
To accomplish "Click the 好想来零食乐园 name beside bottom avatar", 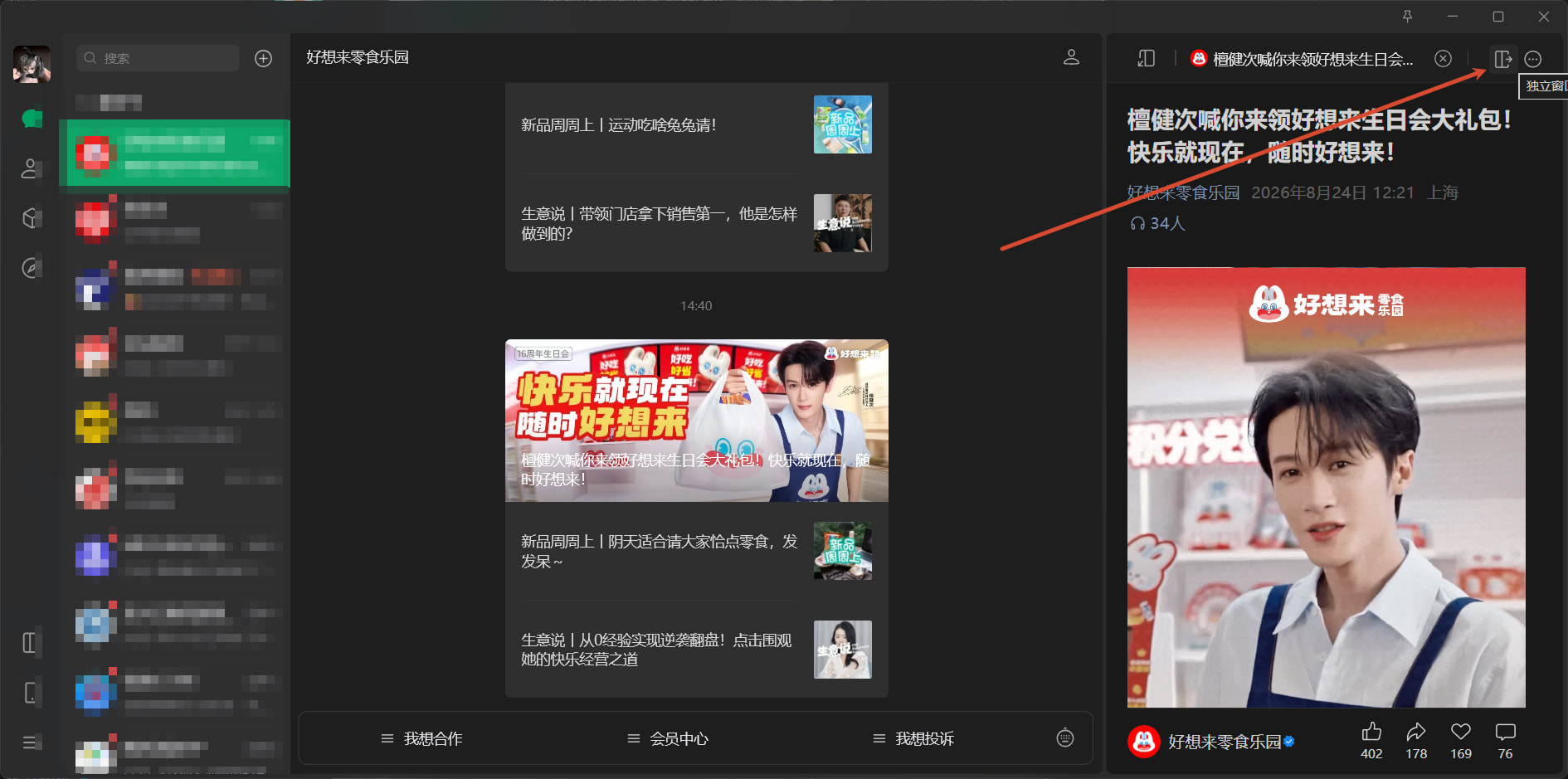I will (1225, 742).
